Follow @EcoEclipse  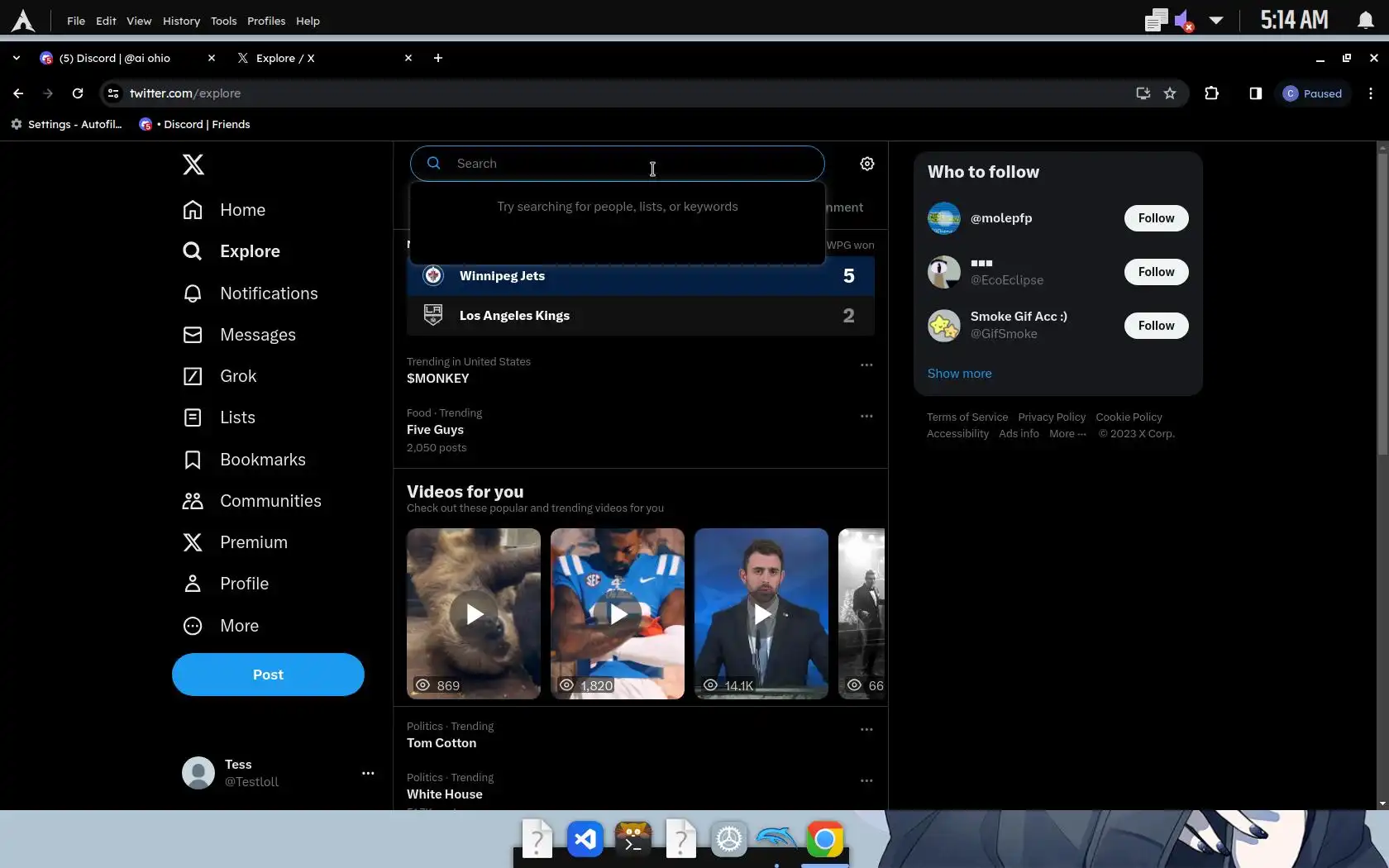tap(1156, 272)
